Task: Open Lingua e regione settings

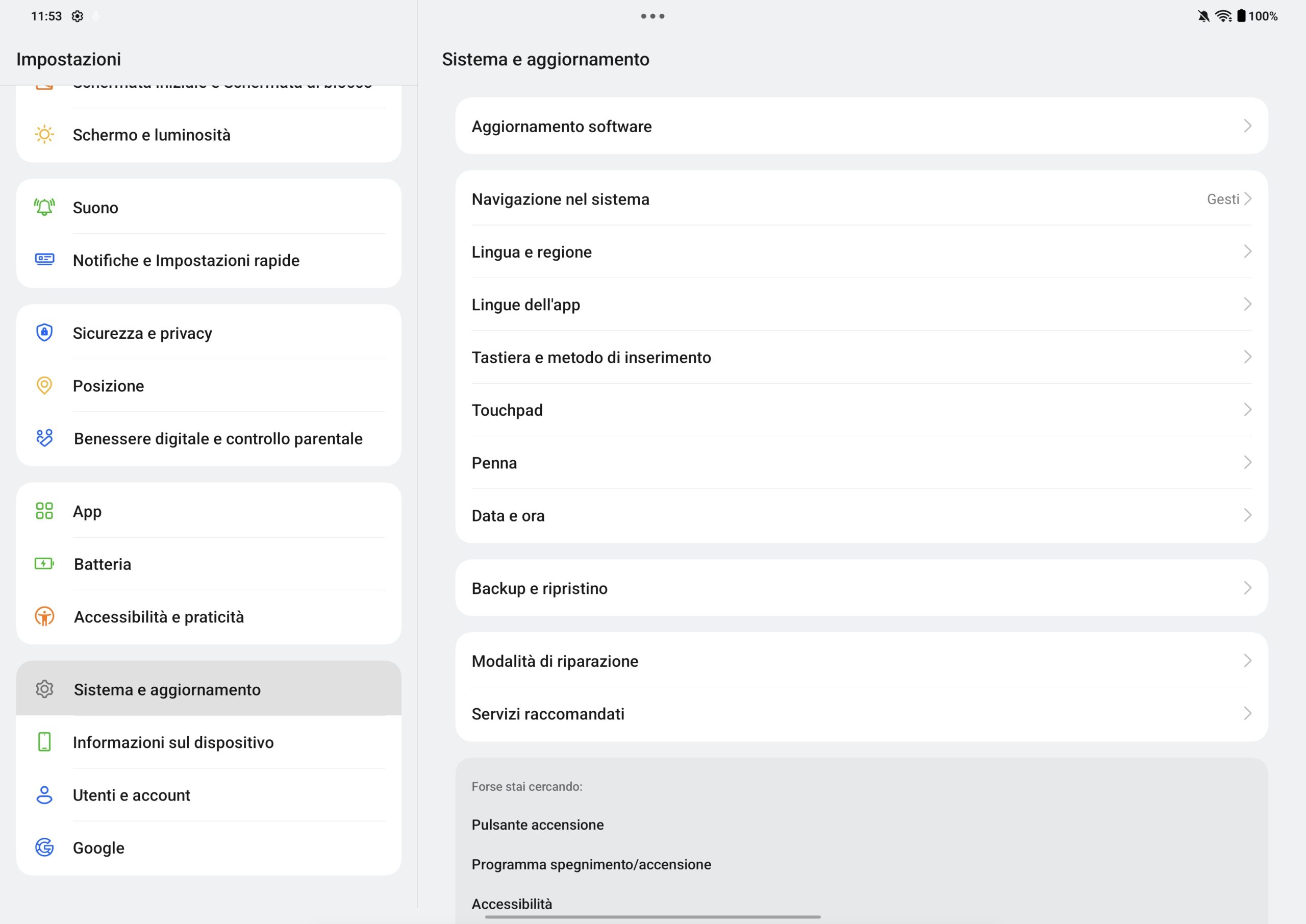Action: [861, 252]
